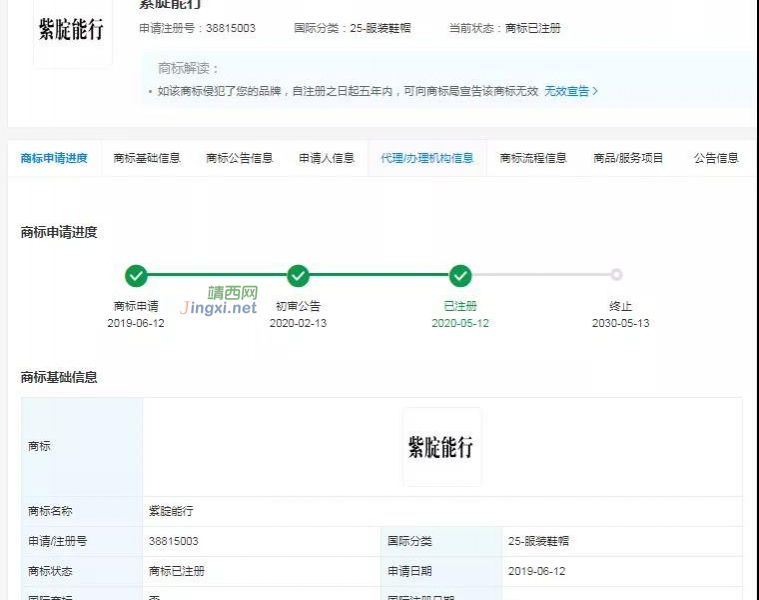Click the 商标解读 heading
Viewport: 759px width, 600px height.
(x=188, y=68)
